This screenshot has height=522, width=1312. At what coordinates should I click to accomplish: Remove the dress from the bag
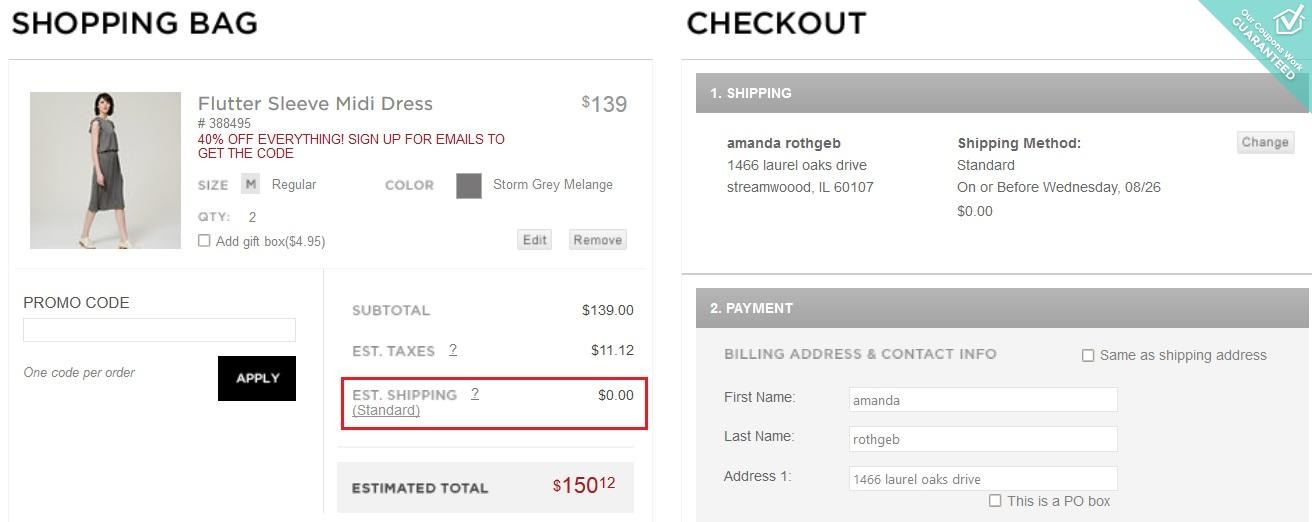(598, 240)
